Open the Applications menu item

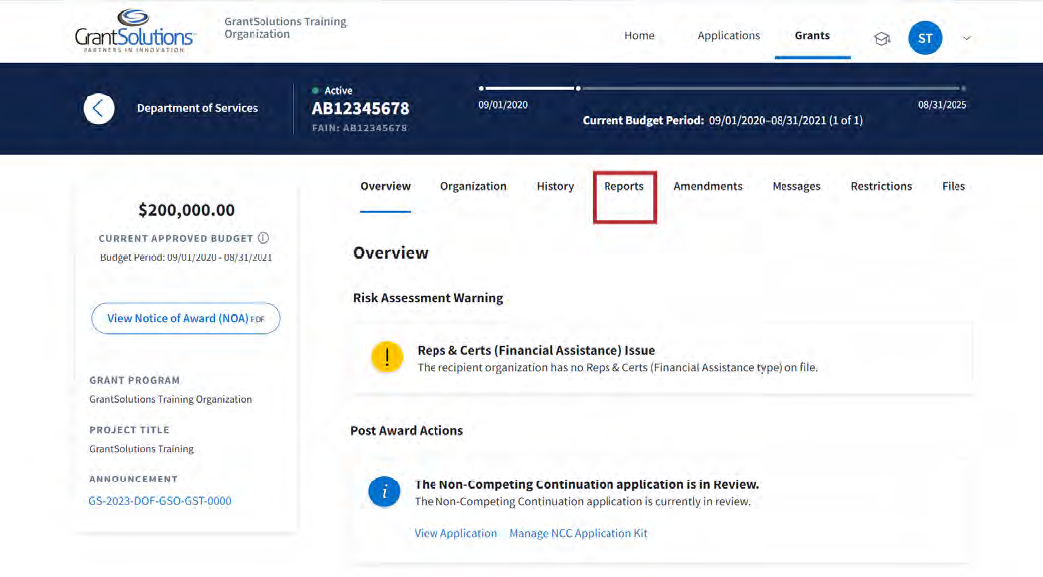(728, 36)
